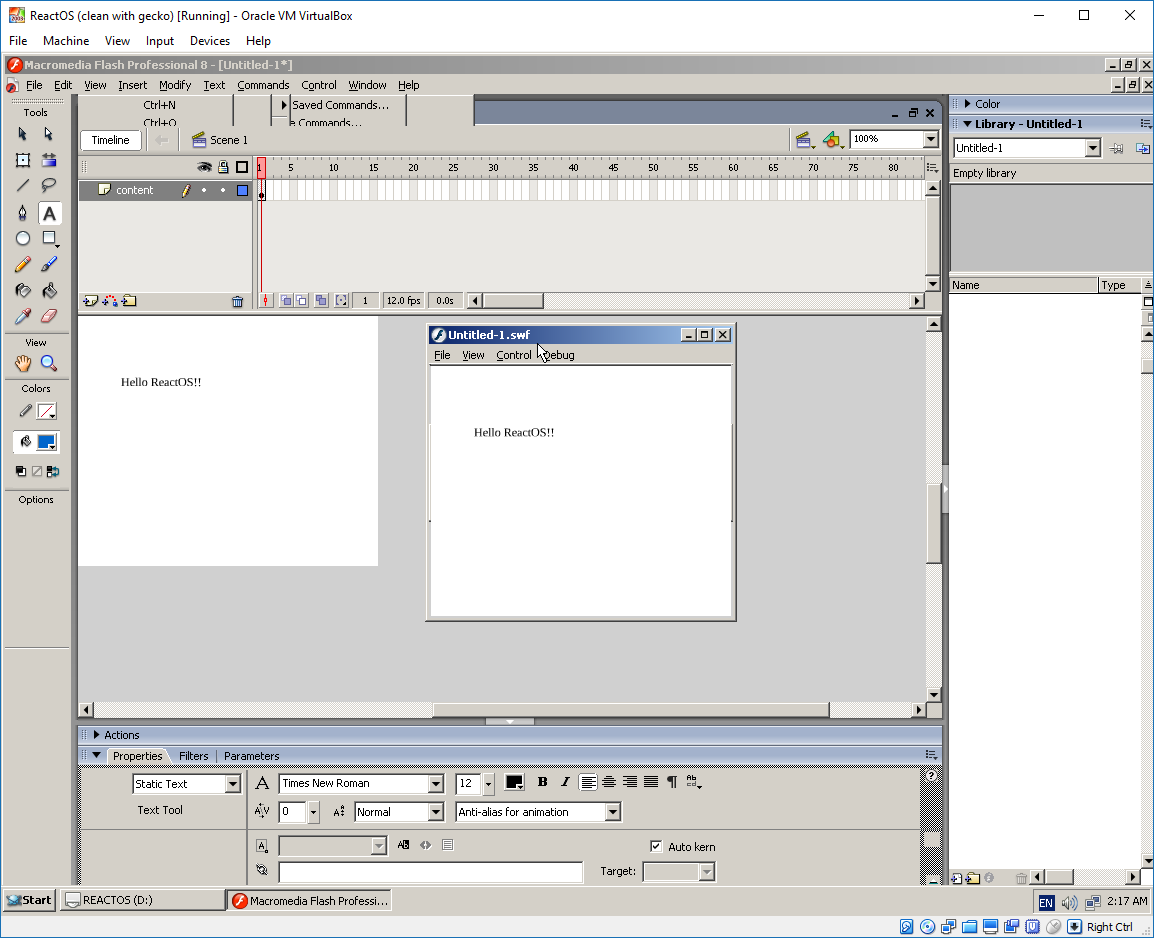Set text alignment to Justify
Viewport: 1154px width, 938px height.
tap(651, 782)
